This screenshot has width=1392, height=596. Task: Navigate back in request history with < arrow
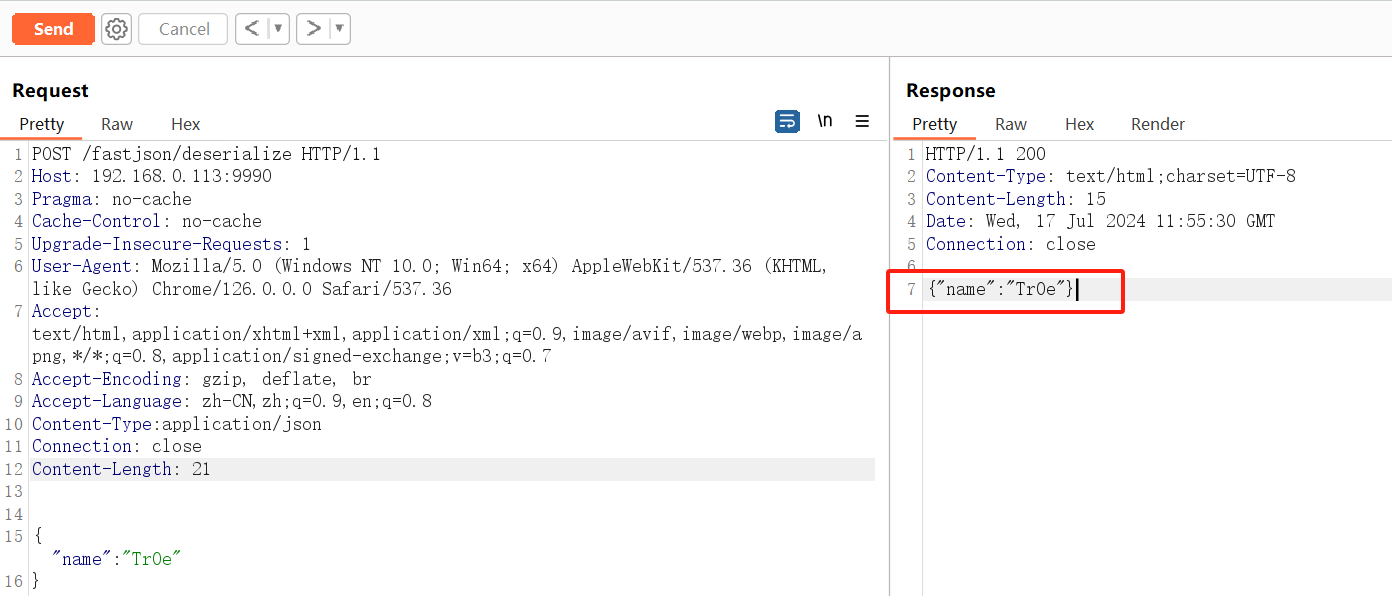click(253, 28)
